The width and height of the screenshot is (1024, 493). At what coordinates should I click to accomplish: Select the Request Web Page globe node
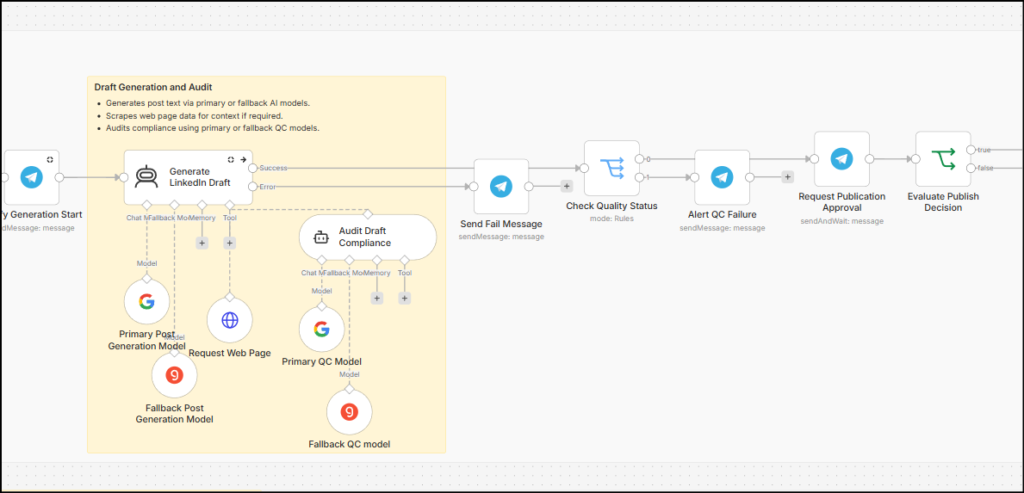tap(230, 320)
